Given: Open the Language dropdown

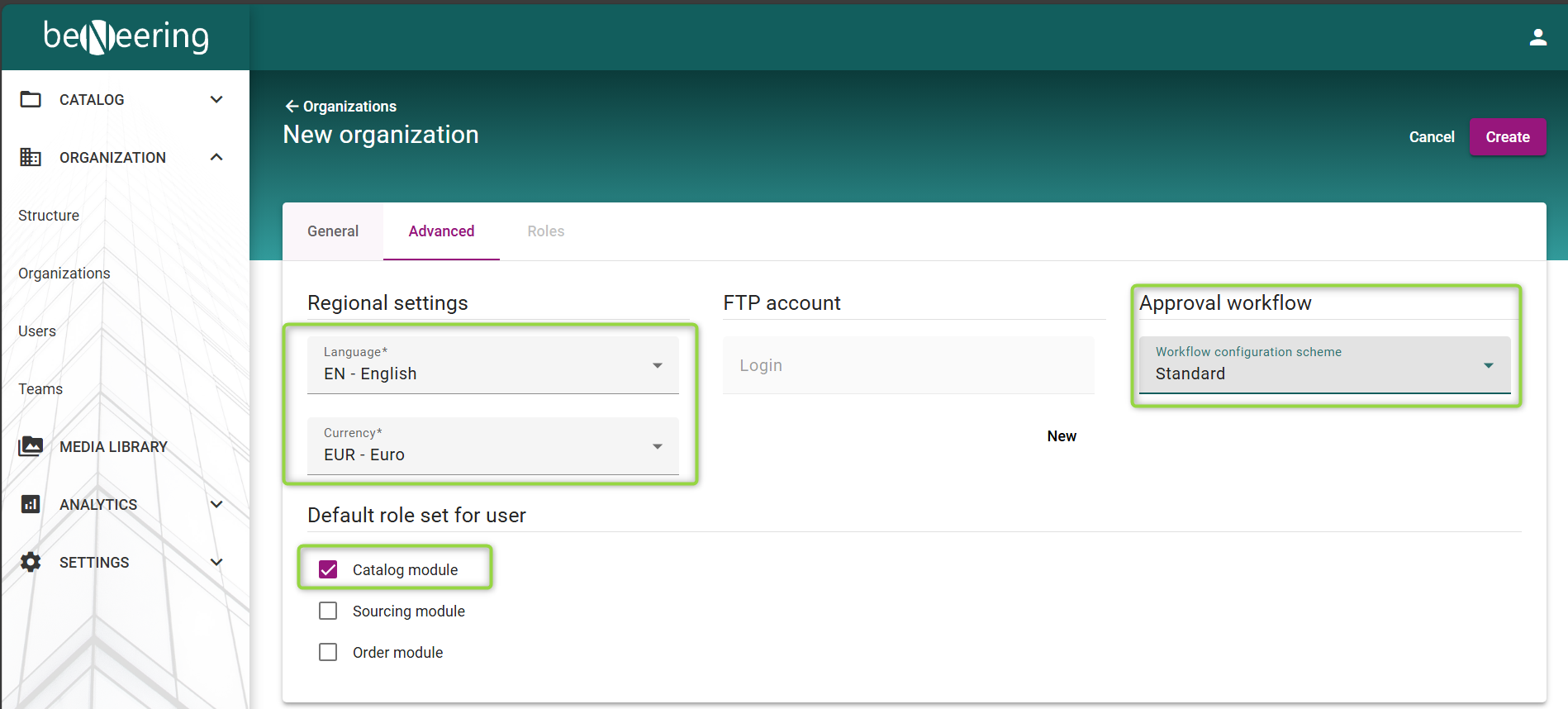Looking at the screenshot, I should point(492,365).
